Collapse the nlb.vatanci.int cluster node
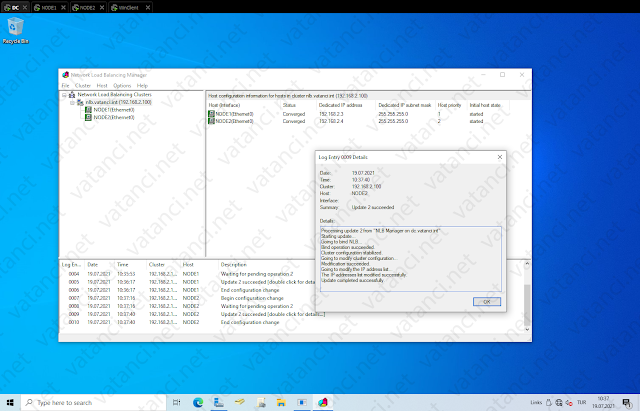The height and width of the screenshot is (411, 640). click(x=72, y=102)
